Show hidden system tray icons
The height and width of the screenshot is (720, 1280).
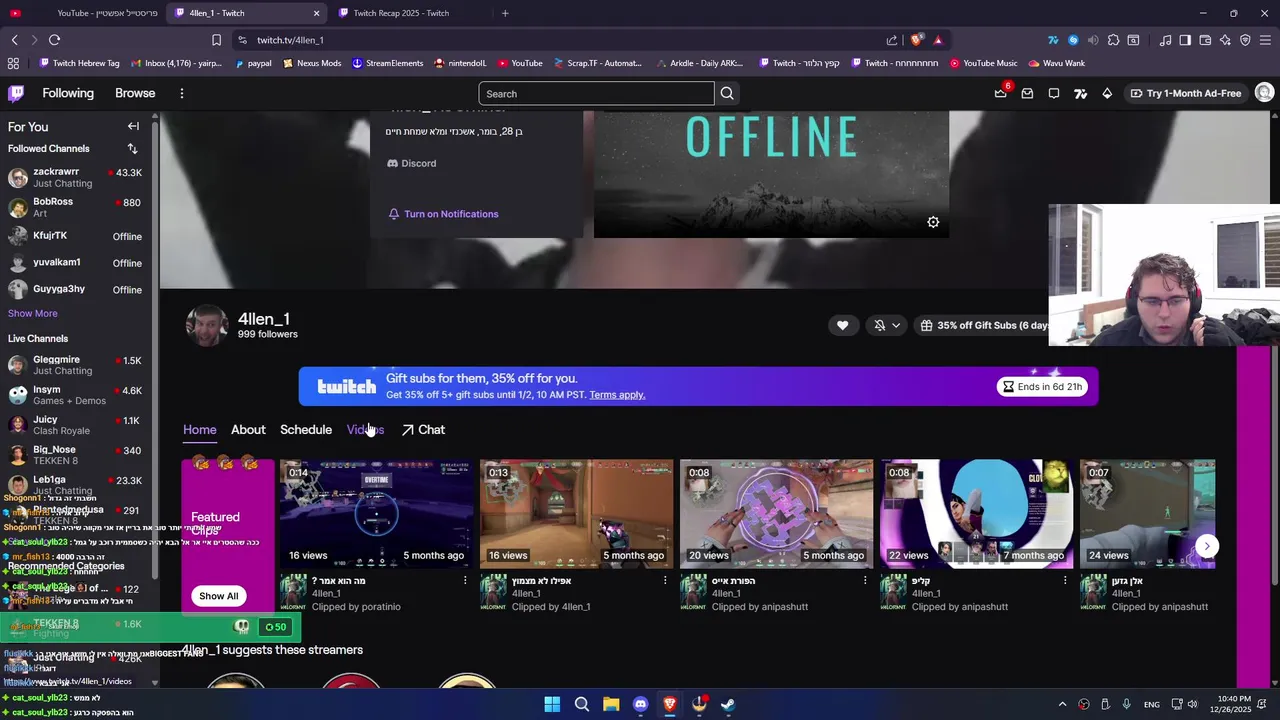pyautogui.click(x=1062, y=704)
